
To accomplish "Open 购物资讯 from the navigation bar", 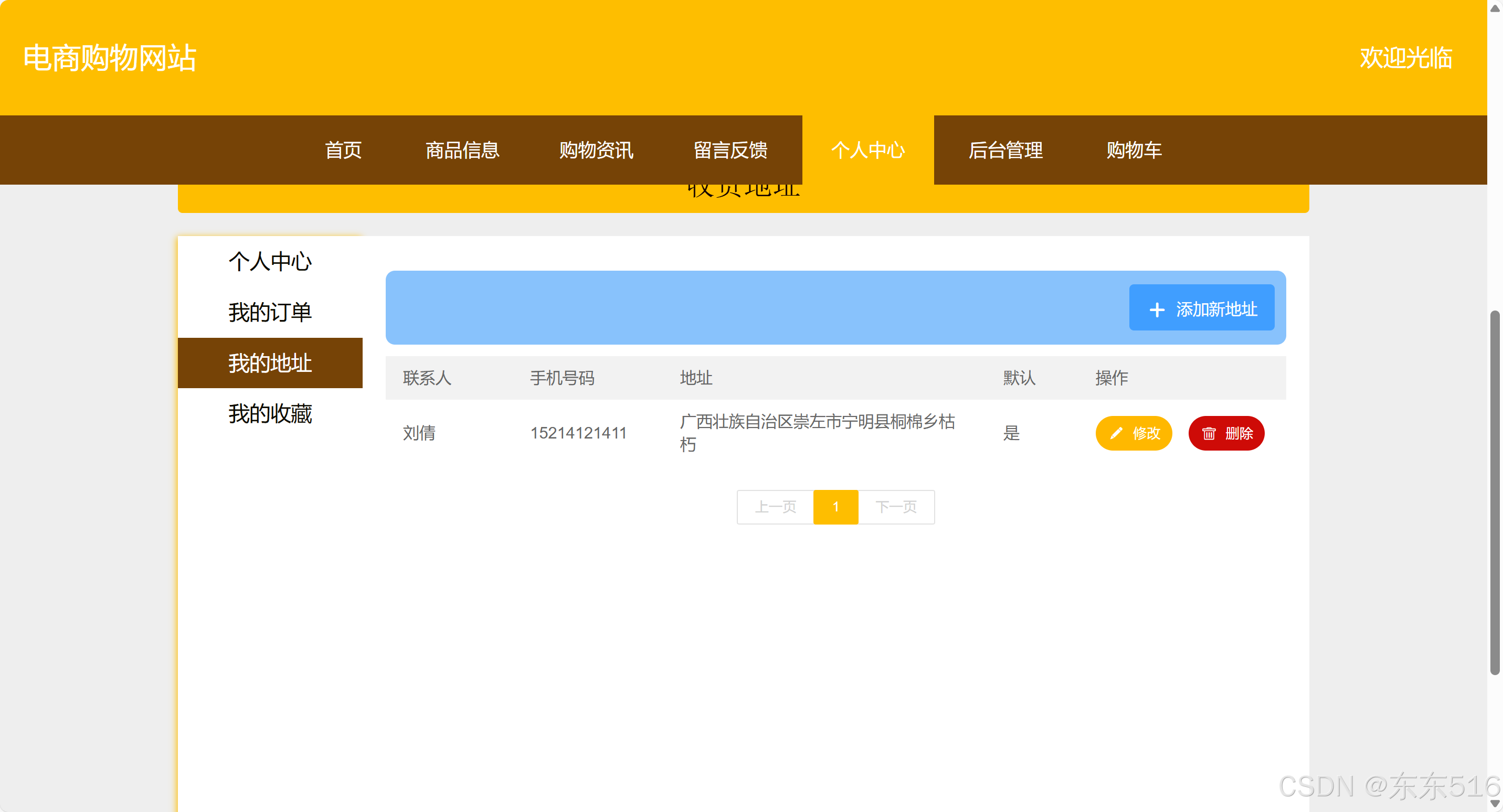I will coord(596,150).
